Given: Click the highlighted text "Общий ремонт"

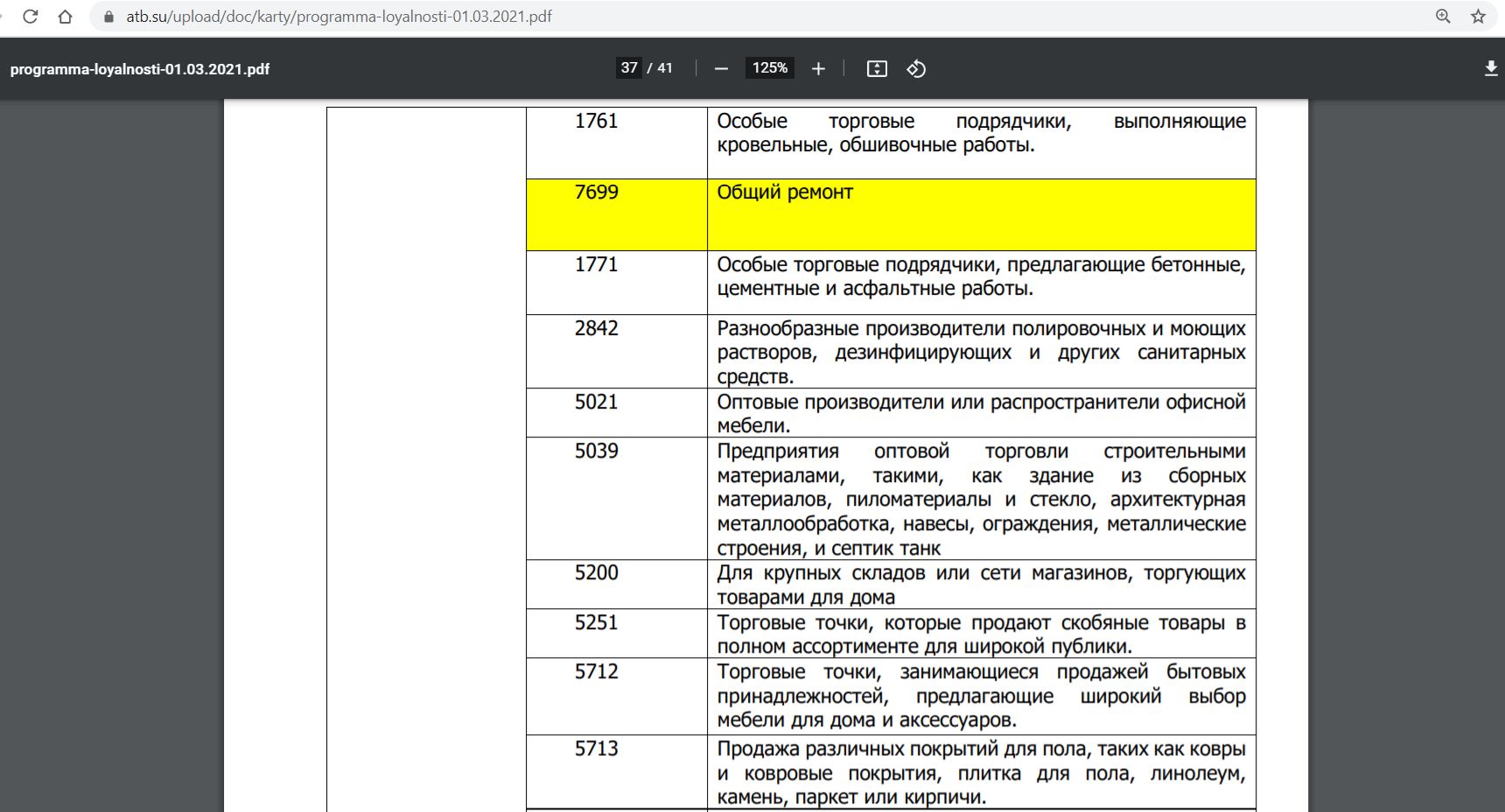Looking at the screenshot, I should (x=785, y=192).
